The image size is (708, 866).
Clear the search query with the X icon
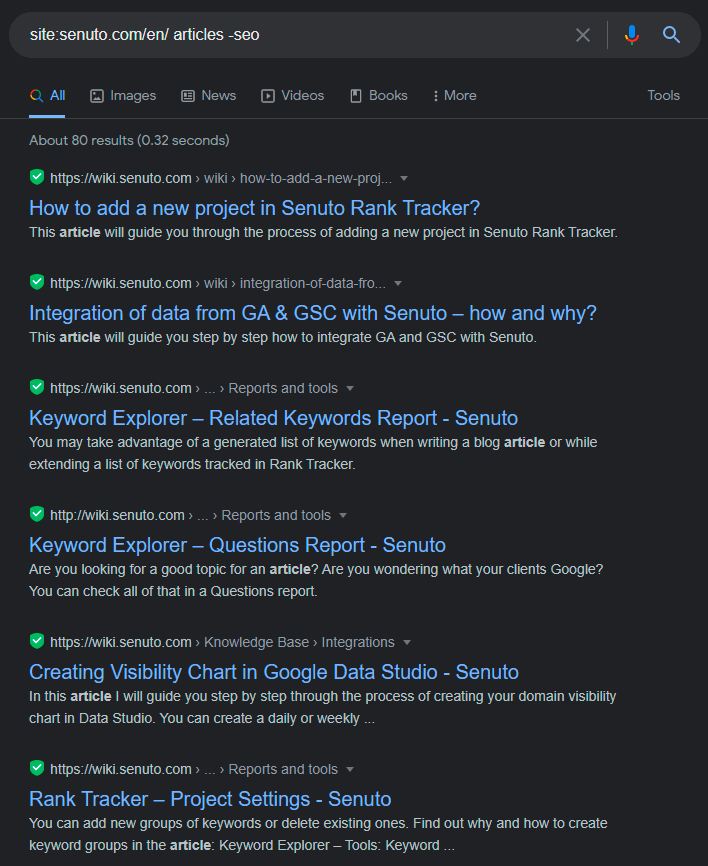coord(583,35)
